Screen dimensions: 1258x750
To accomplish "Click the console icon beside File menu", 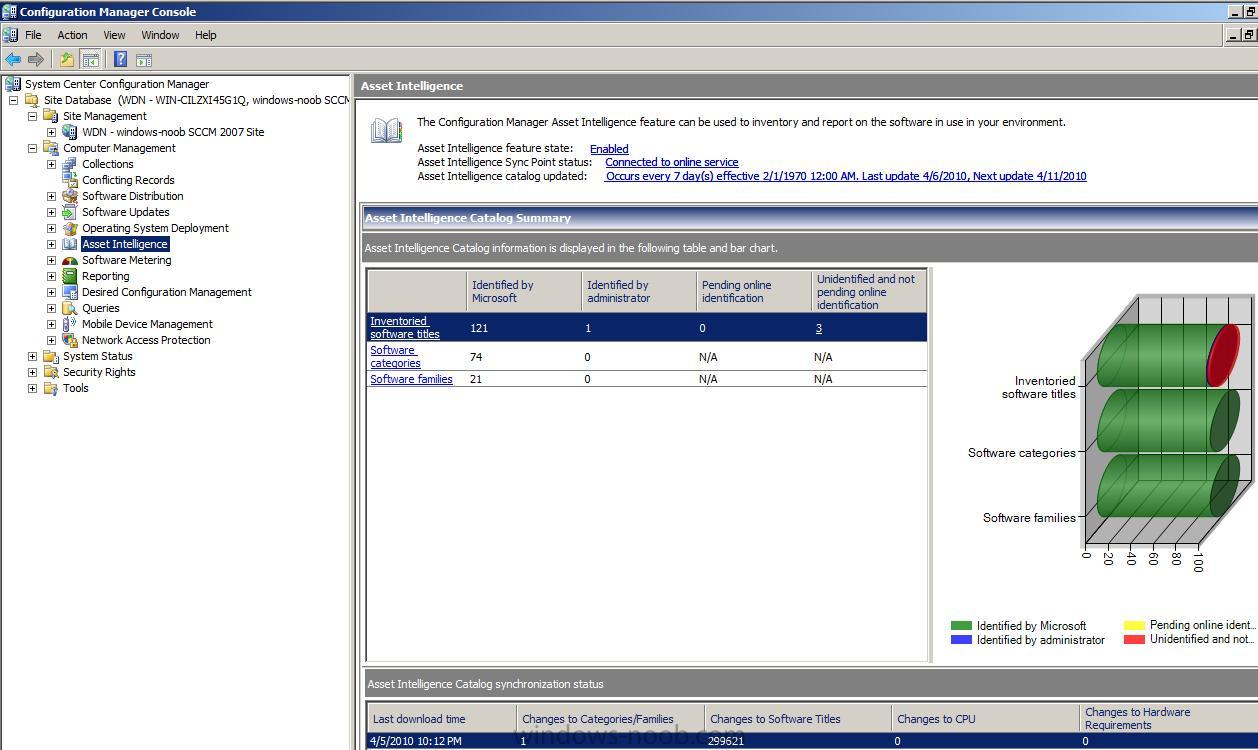I will [10, 35].
